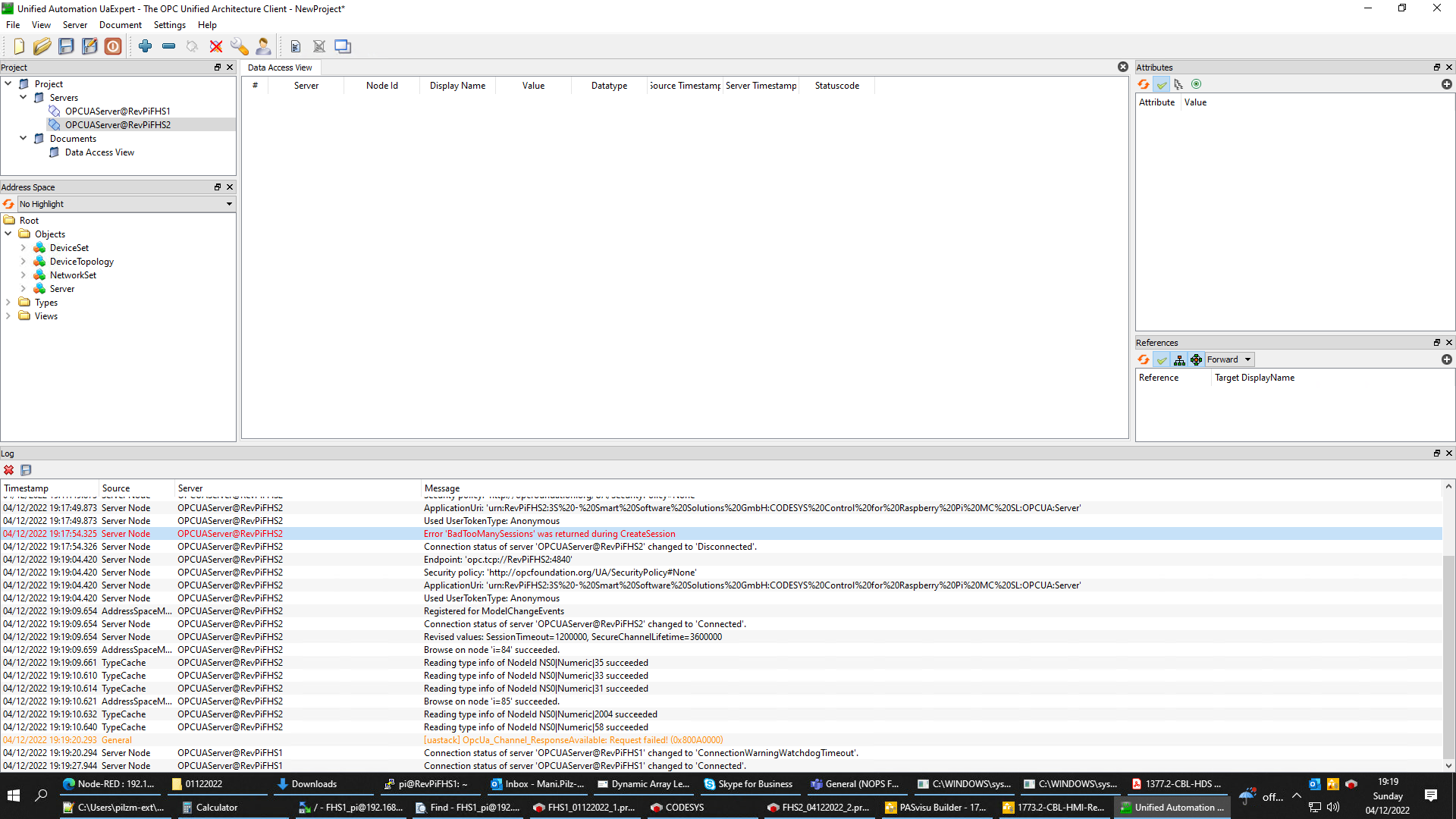Toggle the network node icon in References

coord(1197,359)
